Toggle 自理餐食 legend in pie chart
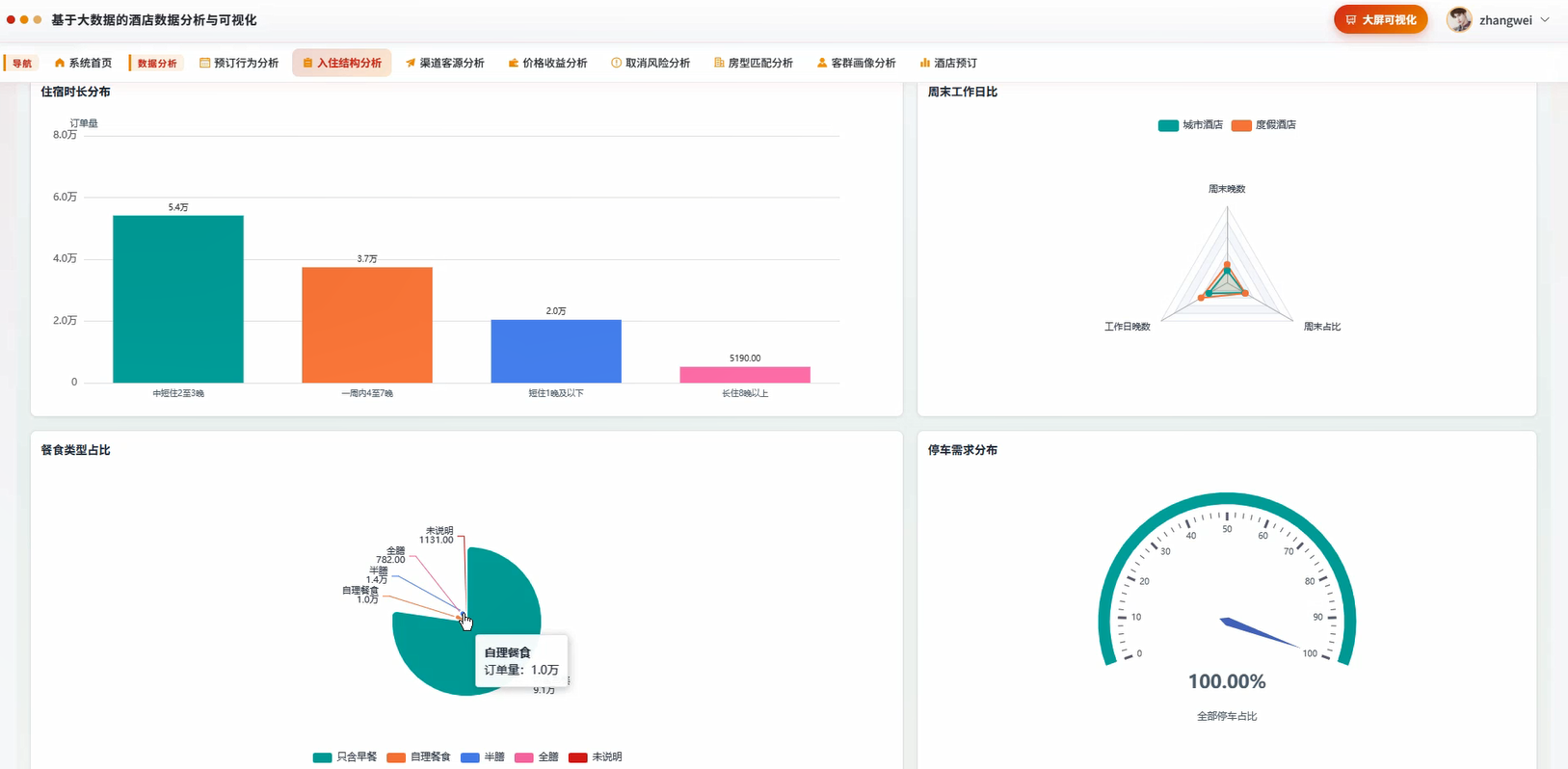1568x769 pixels. coord(418,757)
